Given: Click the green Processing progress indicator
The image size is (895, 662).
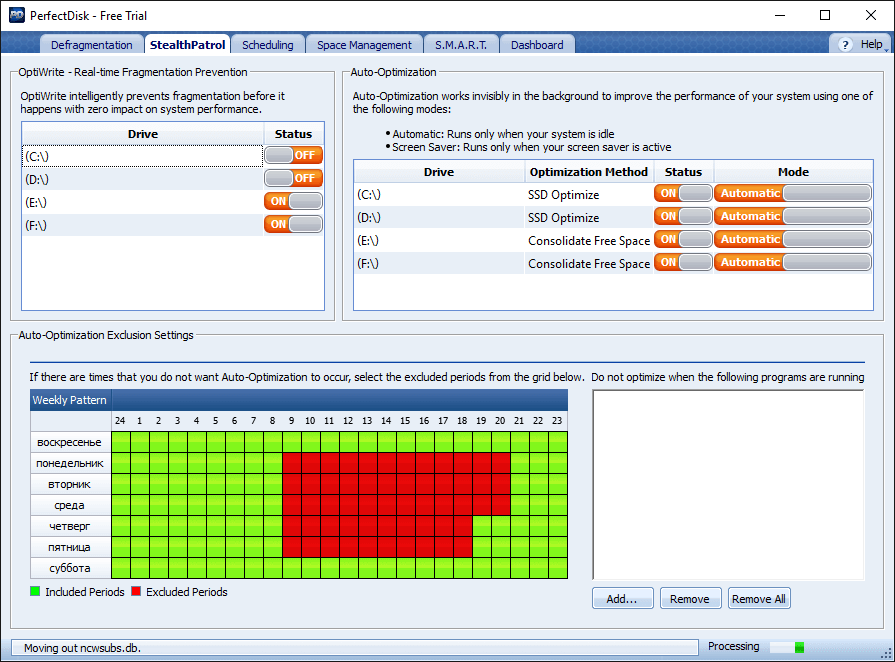Looking at the screenshot, I should [x=799, y=647].
